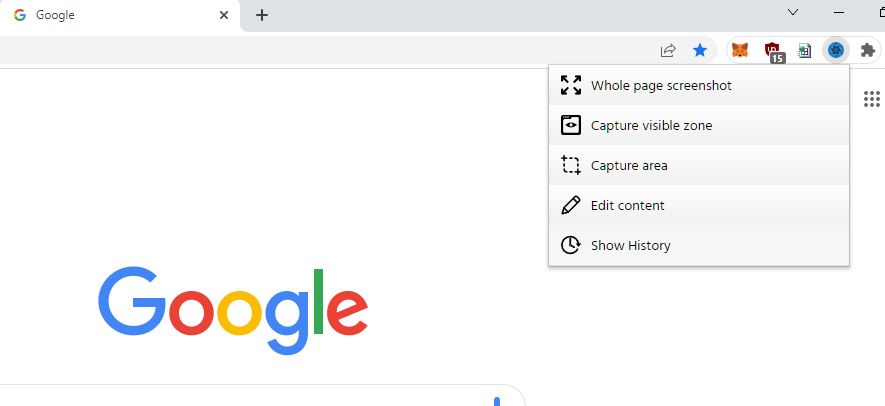Click the share page icon
885x406 pixels.
pos(668,50)
